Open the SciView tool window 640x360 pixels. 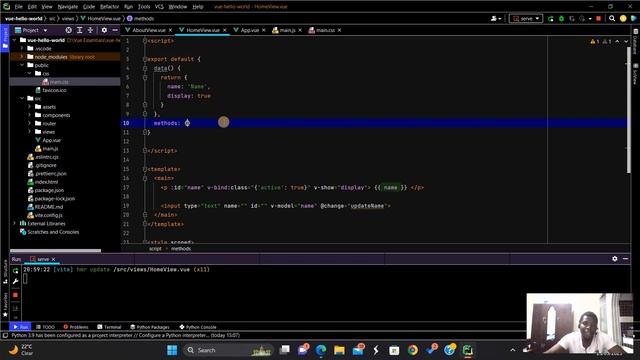636,73
